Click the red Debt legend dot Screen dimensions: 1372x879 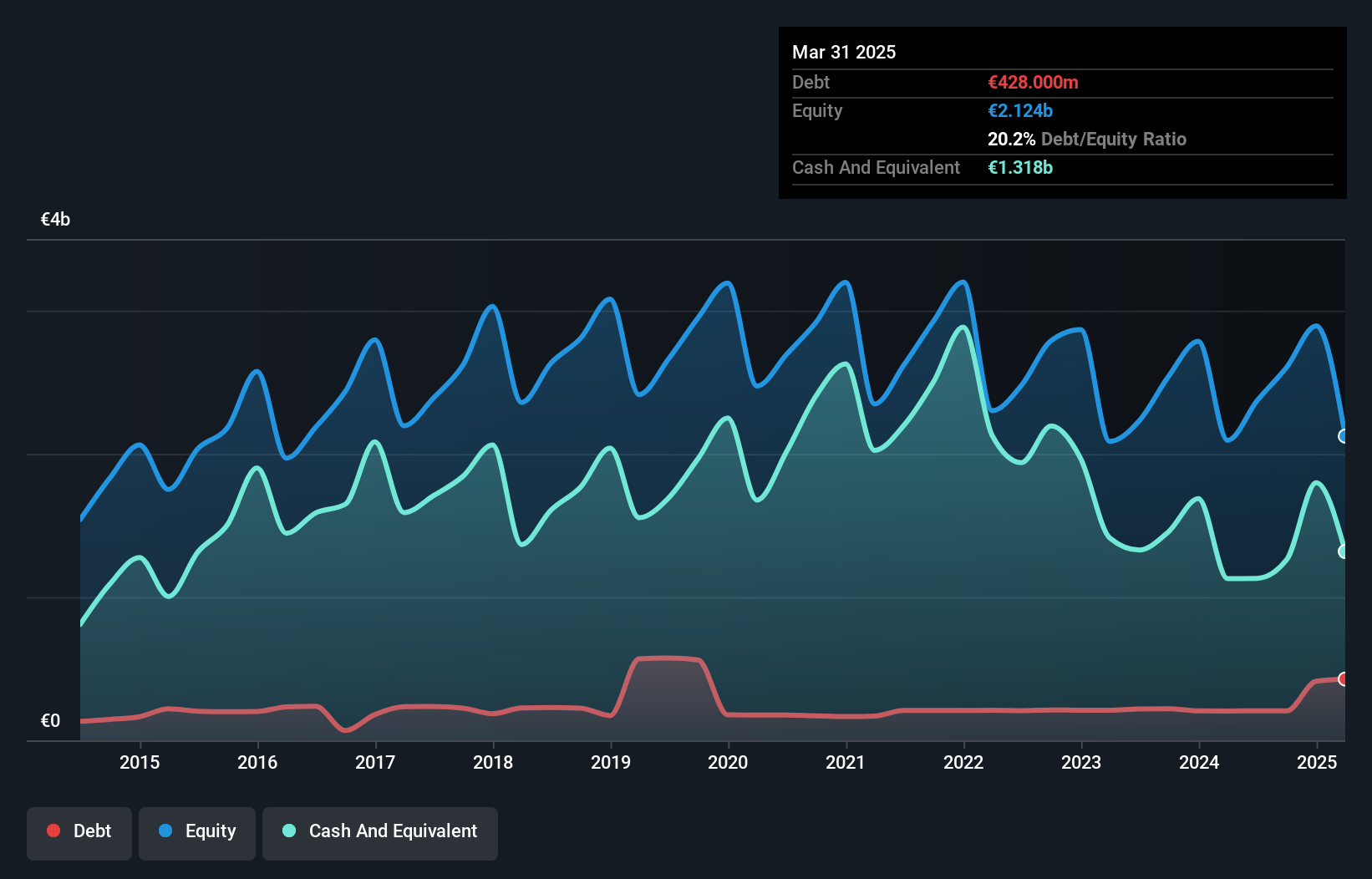pos(53,831)
